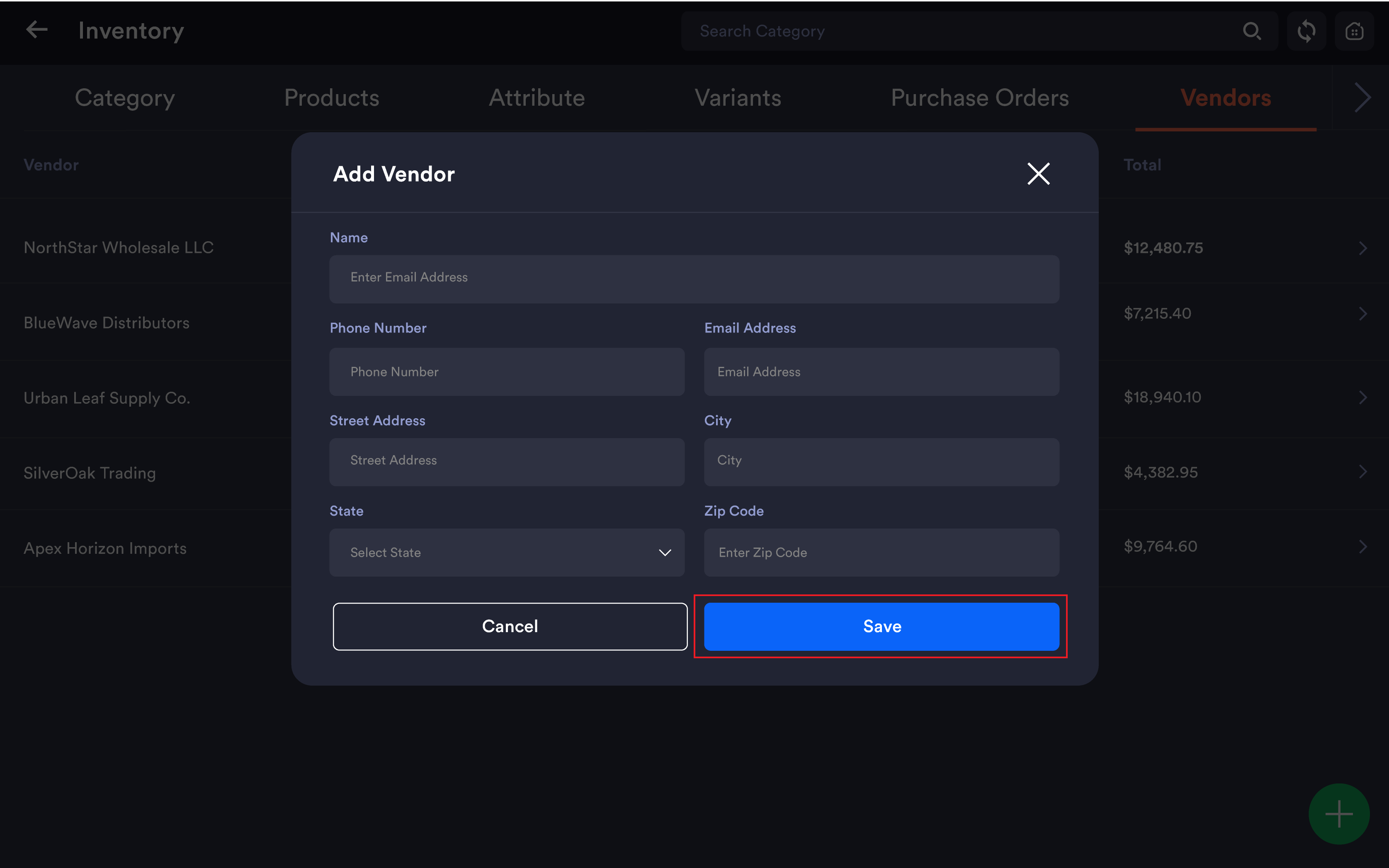This screenshot has height=868, width=1389.
Task: Open SilverOak Trading row chevron
Action: (x=1363, y=472)
